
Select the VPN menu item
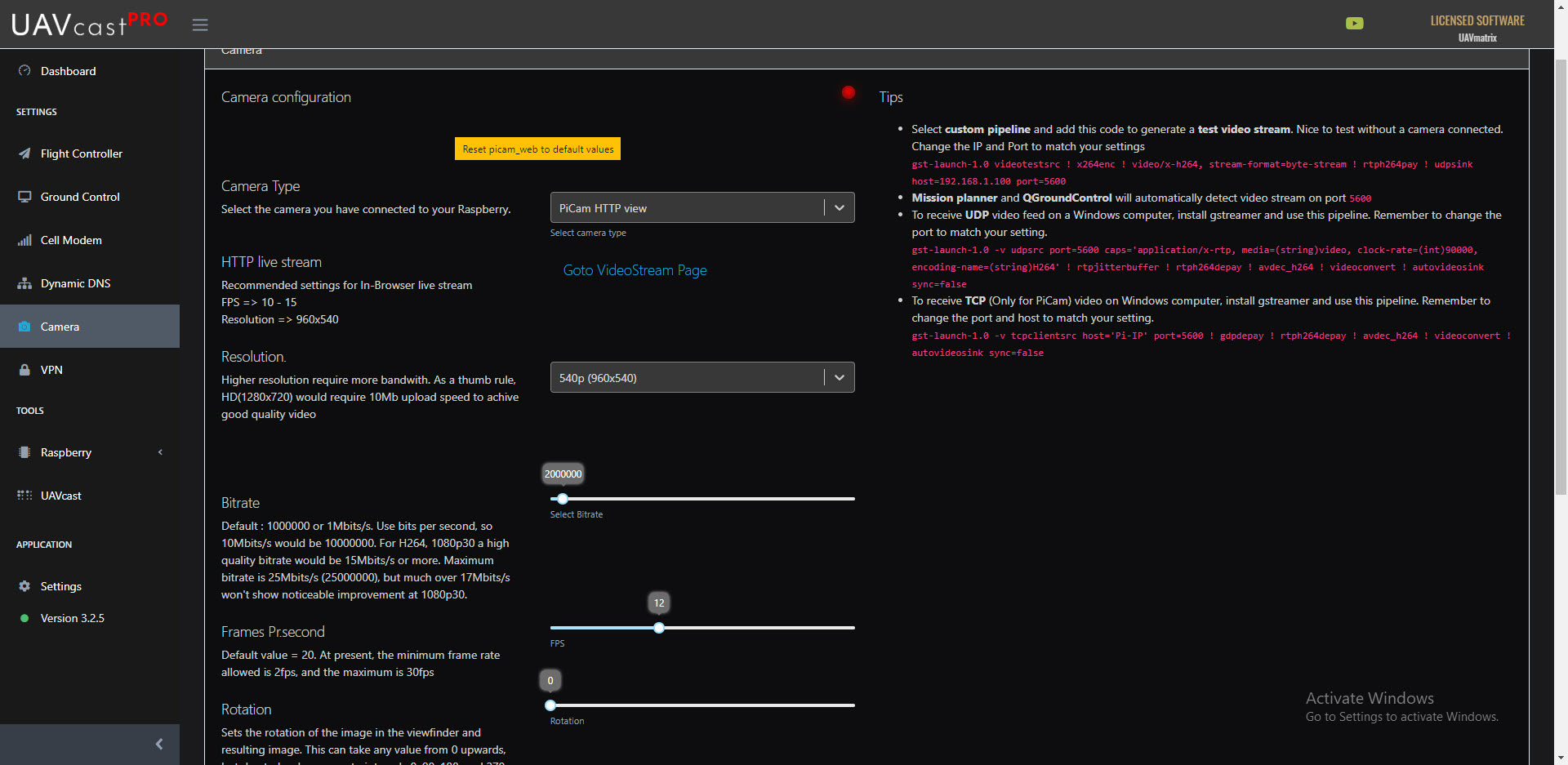[90, 370]
